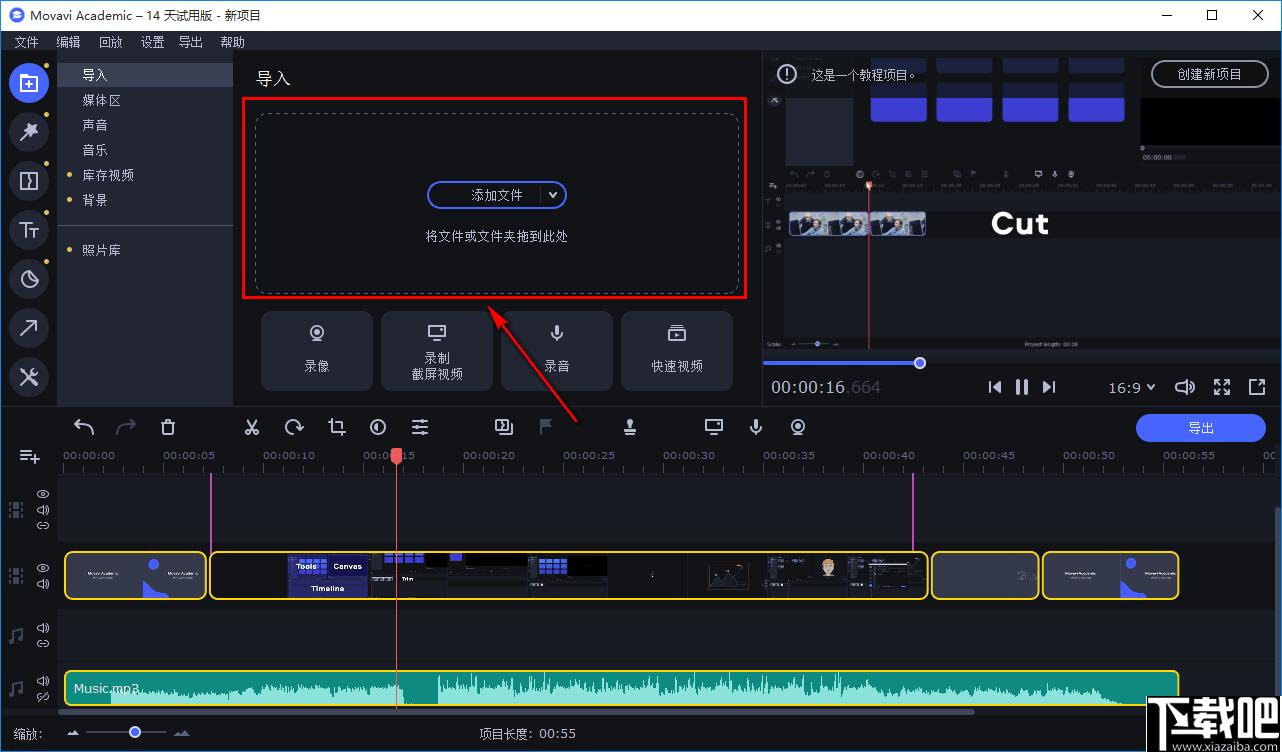Viewport: 1282px width, 752px height.
Task: Delete selected clip with trash icon
Action: coord(168,427)
